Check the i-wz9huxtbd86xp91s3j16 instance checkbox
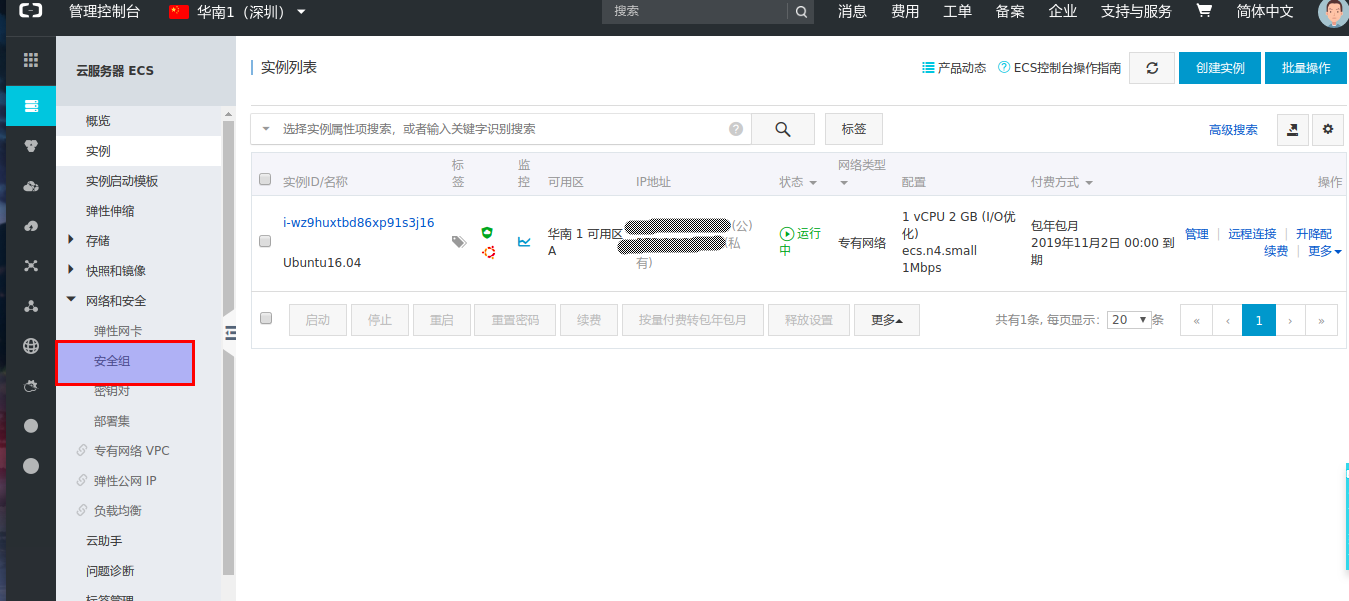The width and height of the screenshot is (1349, 601). tap(265, 241)
